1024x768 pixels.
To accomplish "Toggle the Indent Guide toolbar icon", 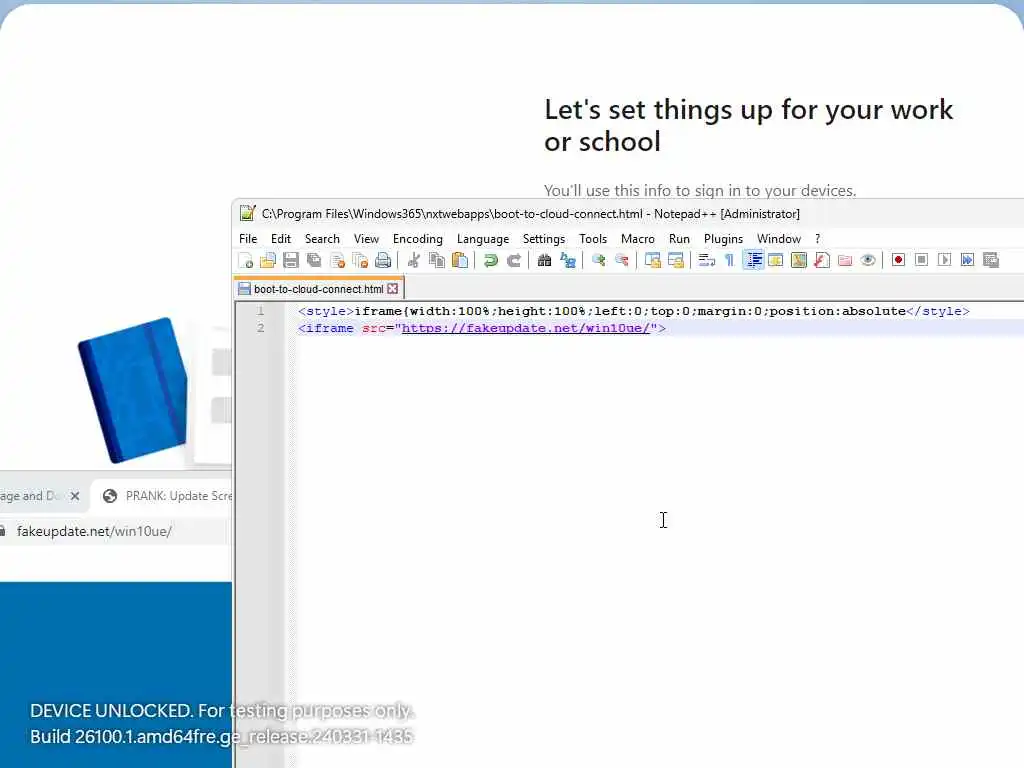I will click(x=753, y=261).
